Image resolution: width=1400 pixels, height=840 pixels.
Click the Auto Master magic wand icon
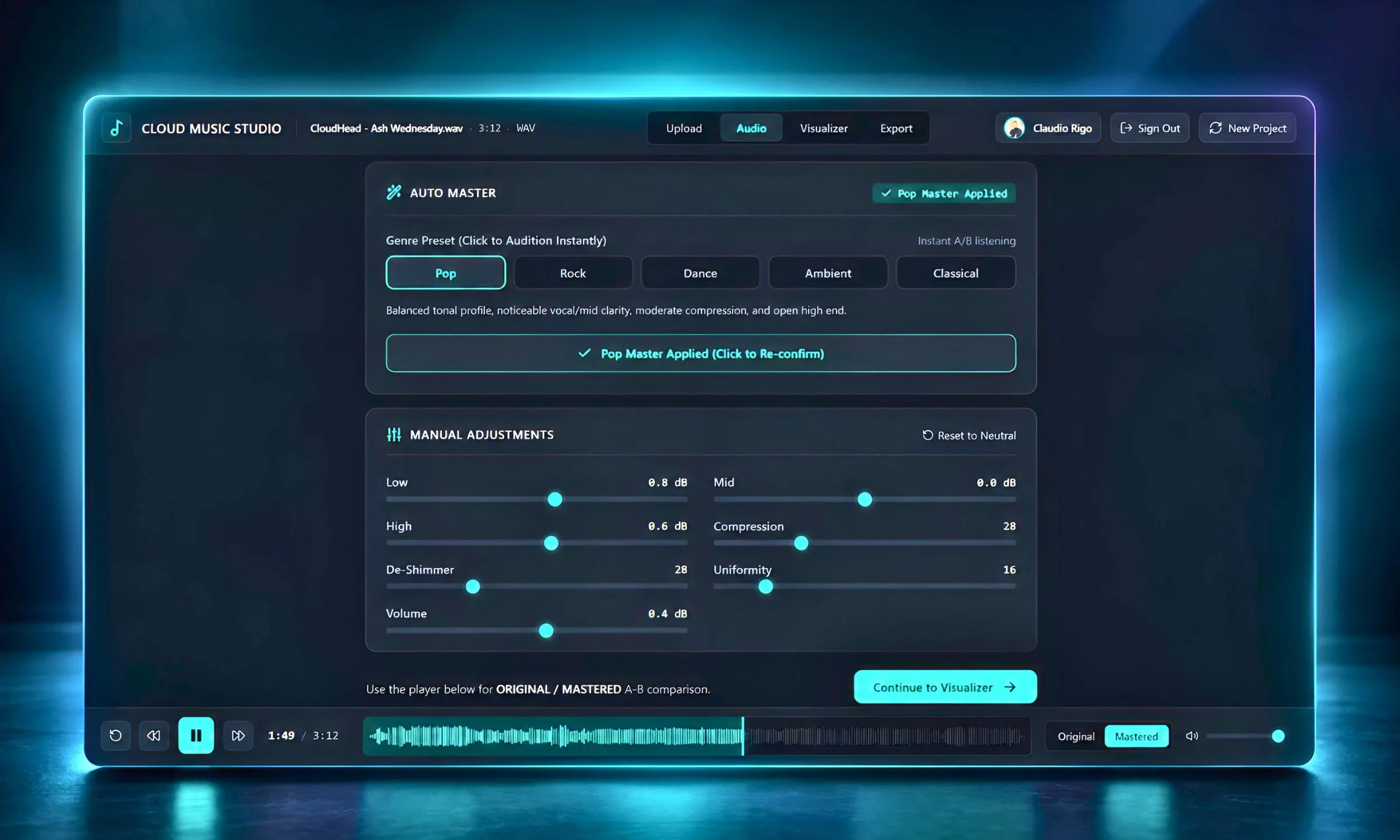point(394,193)
